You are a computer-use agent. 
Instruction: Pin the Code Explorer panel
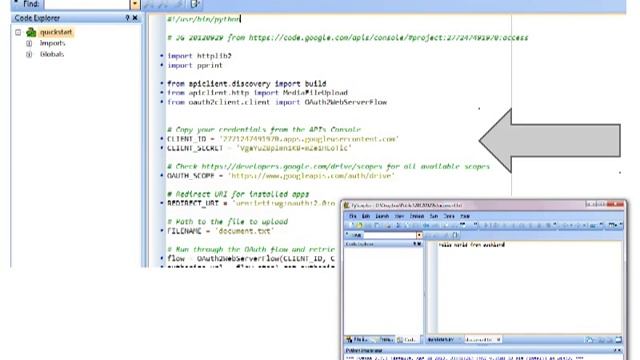[127, 18]
